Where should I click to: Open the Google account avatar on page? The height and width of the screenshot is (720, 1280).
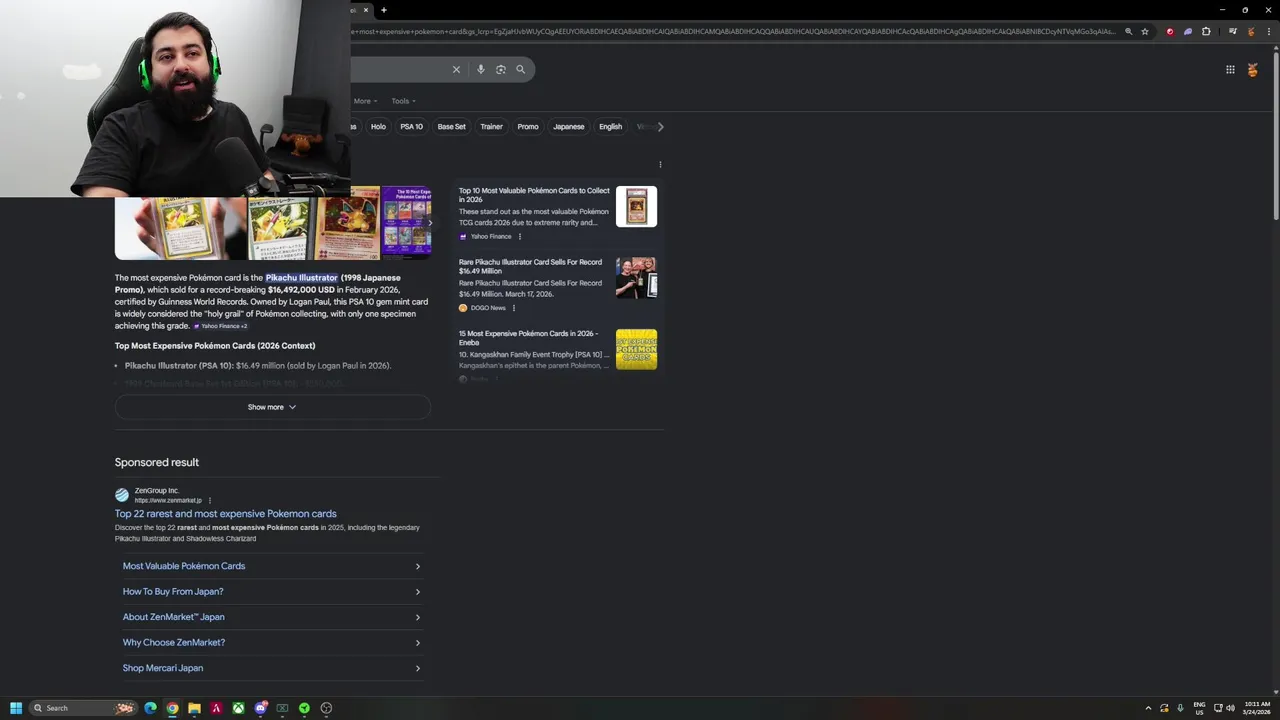coord(1252,69)
